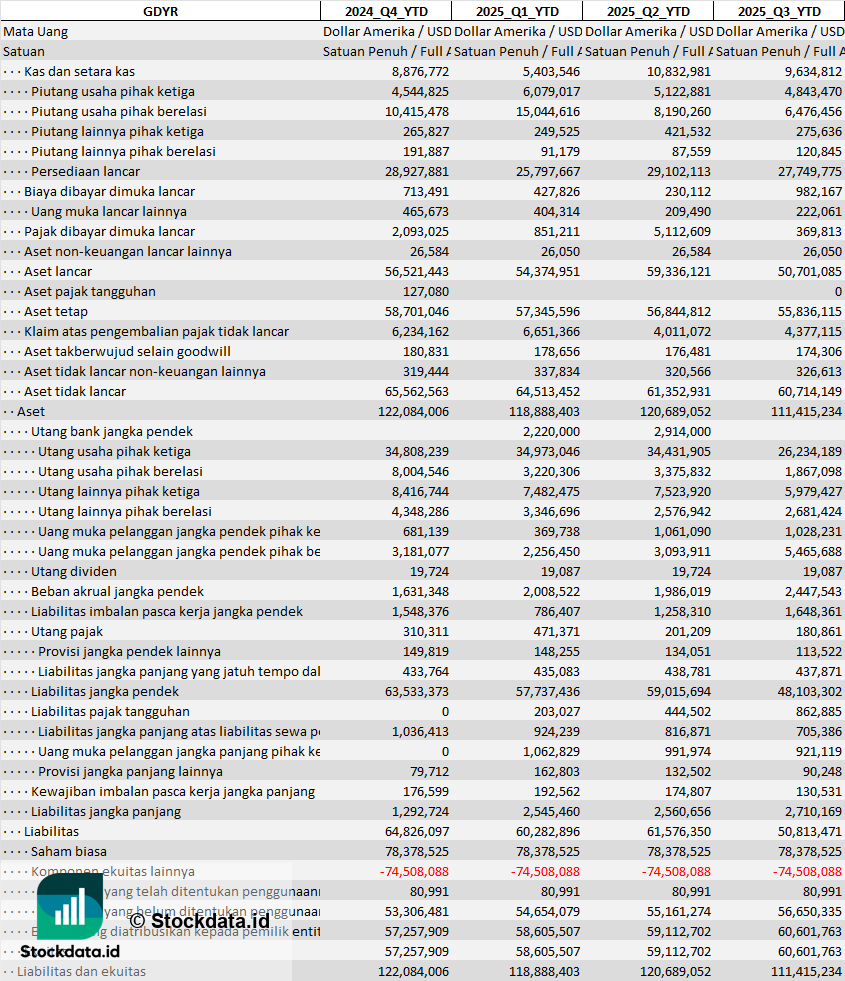
Task: Select cell value 786,407
Action: (x=557, y=612)
